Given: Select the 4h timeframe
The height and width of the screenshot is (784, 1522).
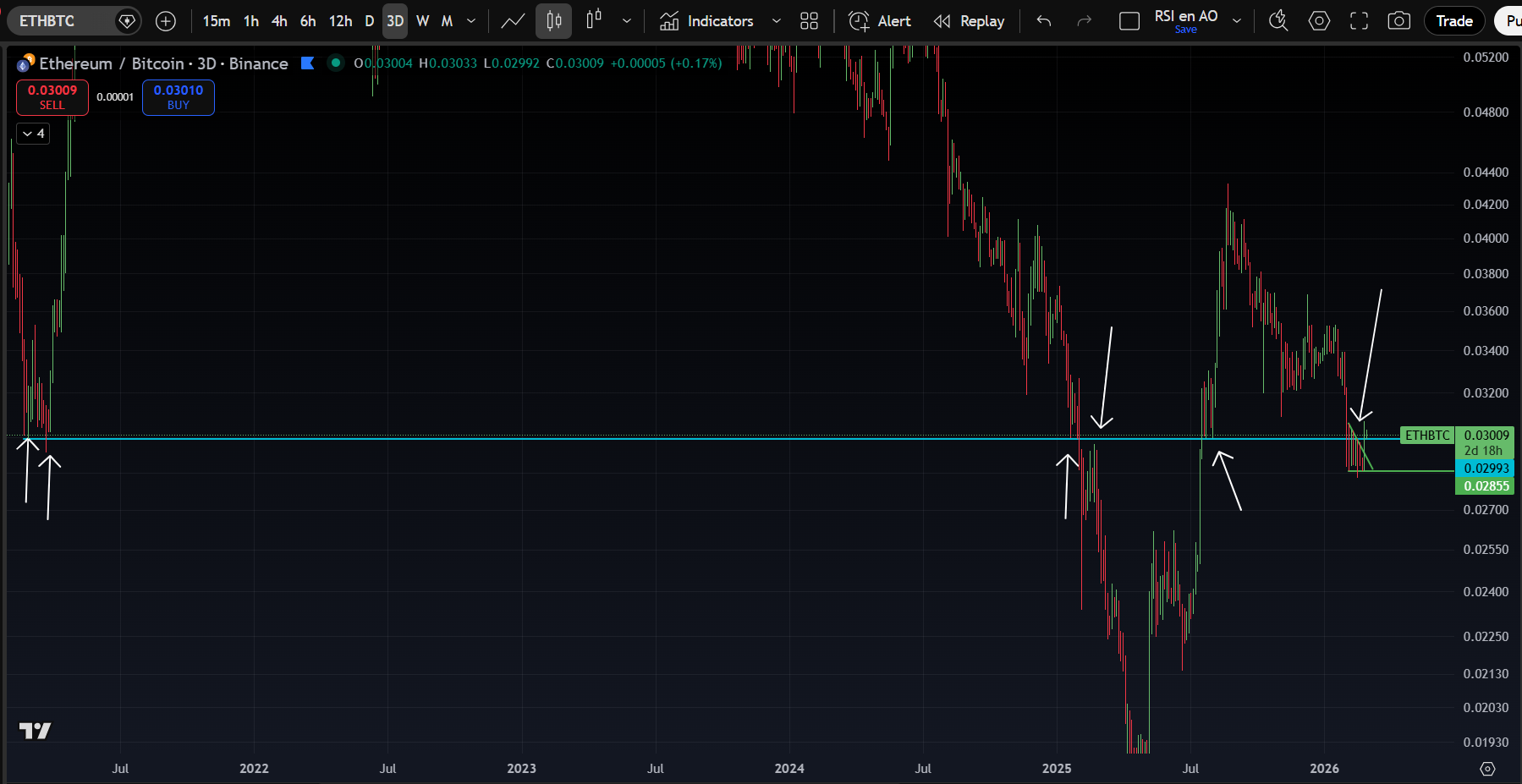Looking at the screenshot, I should click(x=279, y=21).
